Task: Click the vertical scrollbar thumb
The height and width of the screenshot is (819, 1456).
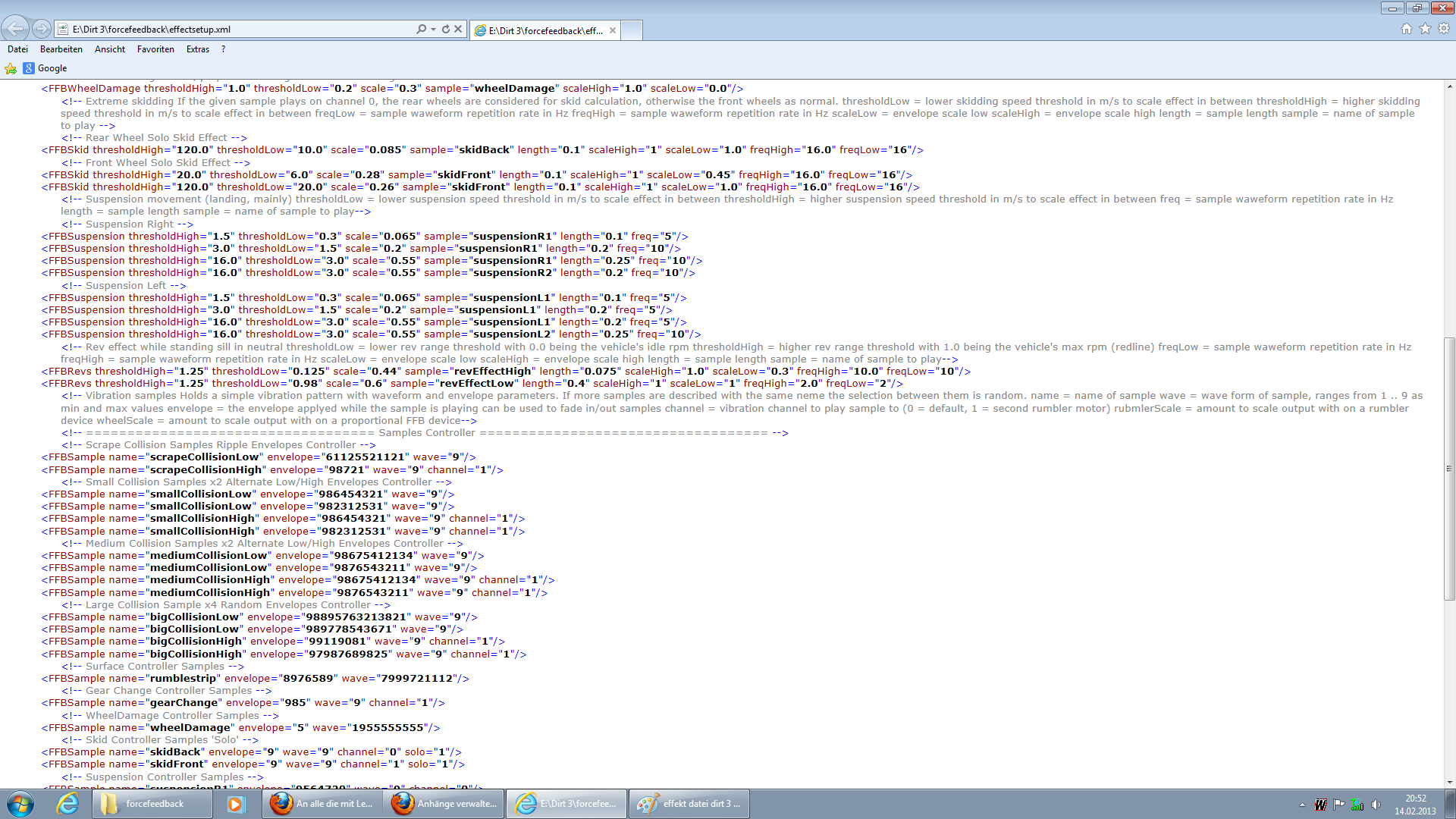Action: coord(1449,468)
